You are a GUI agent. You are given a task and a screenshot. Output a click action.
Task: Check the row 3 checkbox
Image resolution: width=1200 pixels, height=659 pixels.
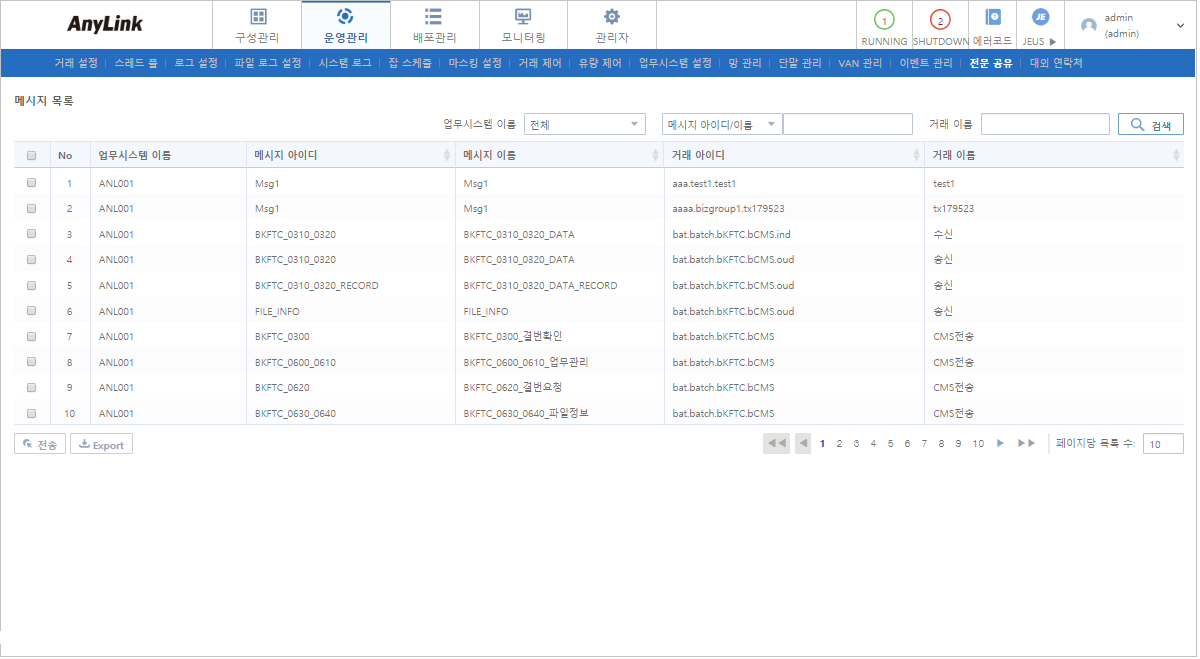tap(32, 234)
